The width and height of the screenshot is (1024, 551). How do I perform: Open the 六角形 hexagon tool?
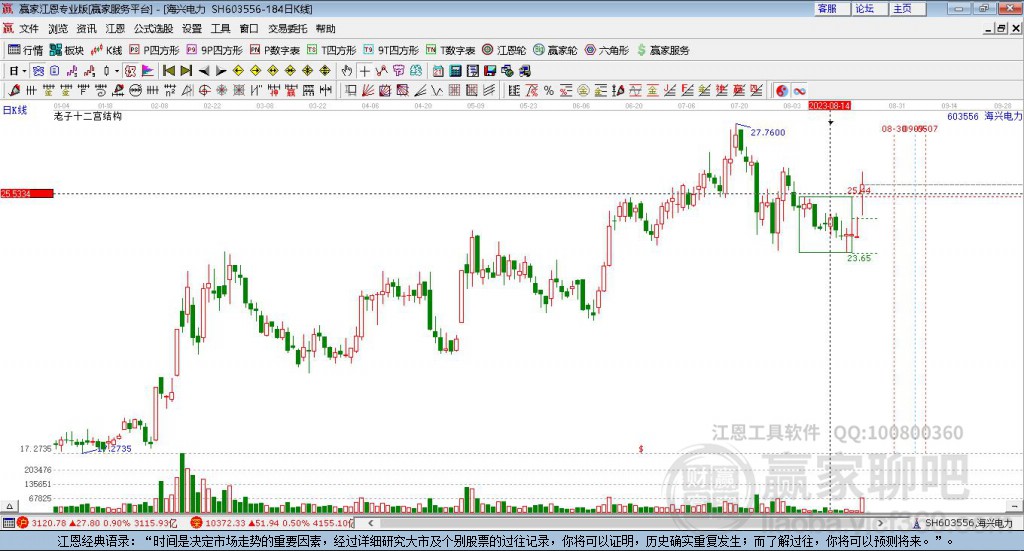pos(607,50)
